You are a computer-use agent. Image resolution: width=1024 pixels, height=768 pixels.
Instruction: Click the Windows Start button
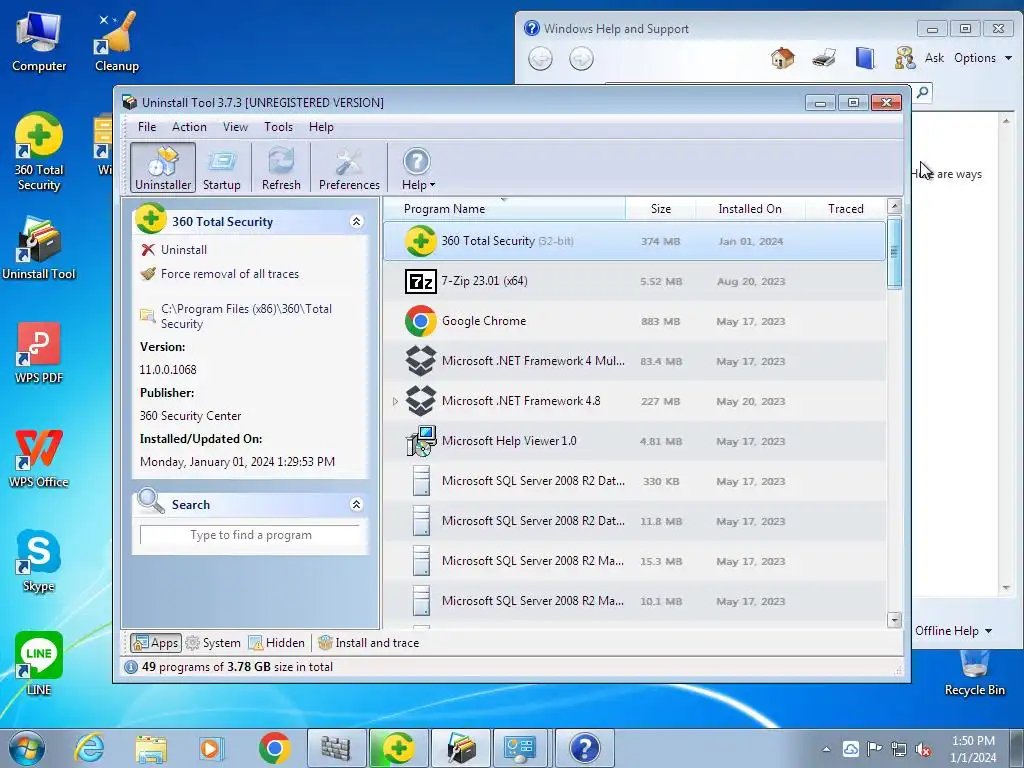click(27, 748)
